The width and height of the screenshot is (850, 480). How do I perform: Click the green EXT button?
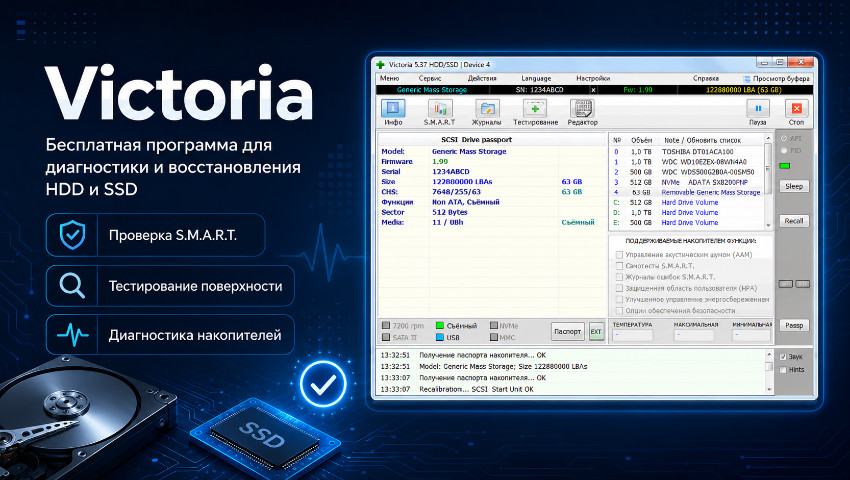596,331
